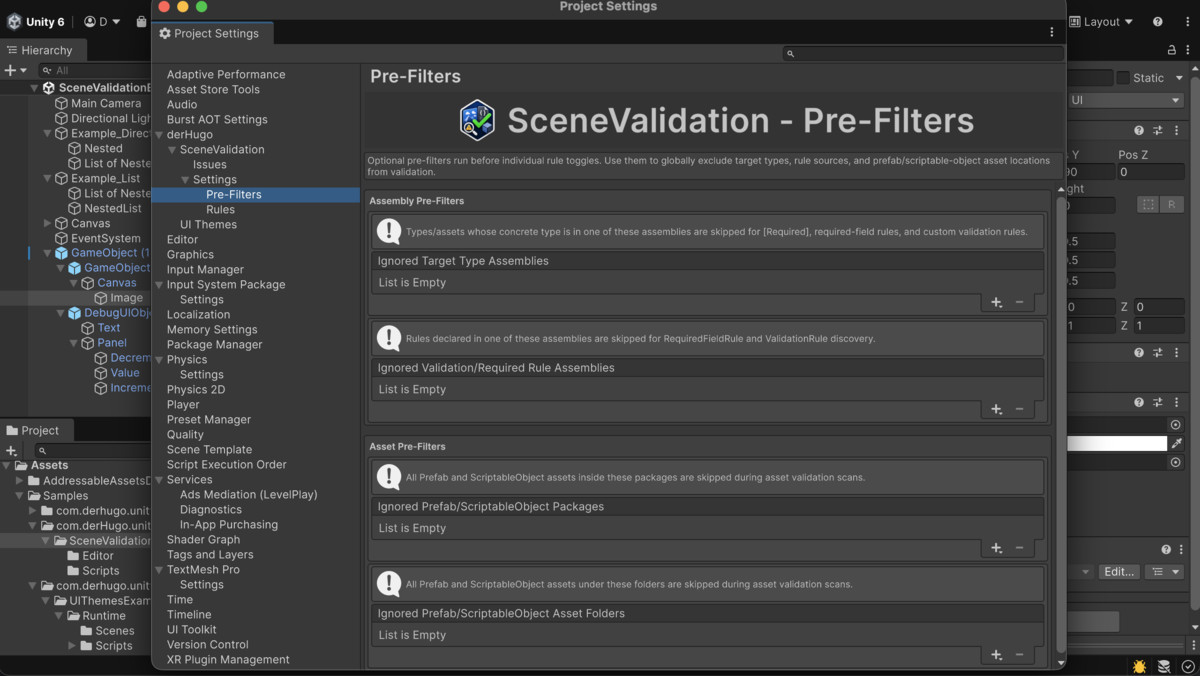Open Project Settings window kebab menu
Image resolution: width=1200 pixels, height=676 pixels.
pyautogui.click(x=1052, y=33)
